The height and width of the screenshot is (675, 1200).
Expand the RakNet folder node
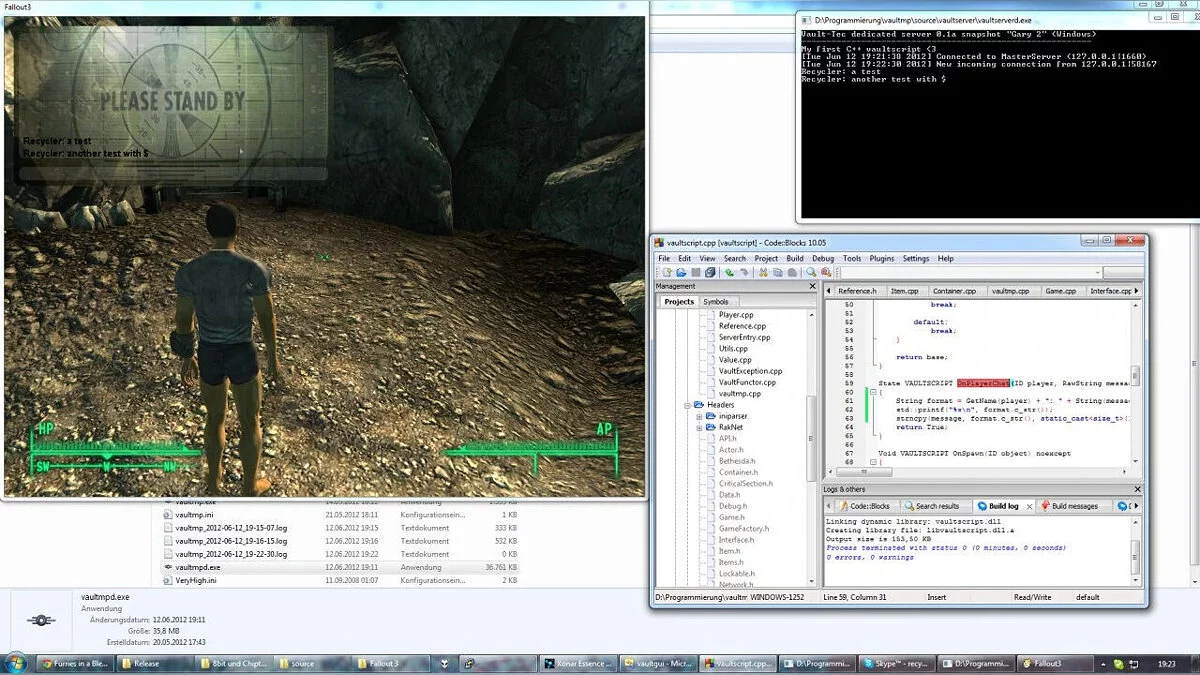[x=700, y=427]
